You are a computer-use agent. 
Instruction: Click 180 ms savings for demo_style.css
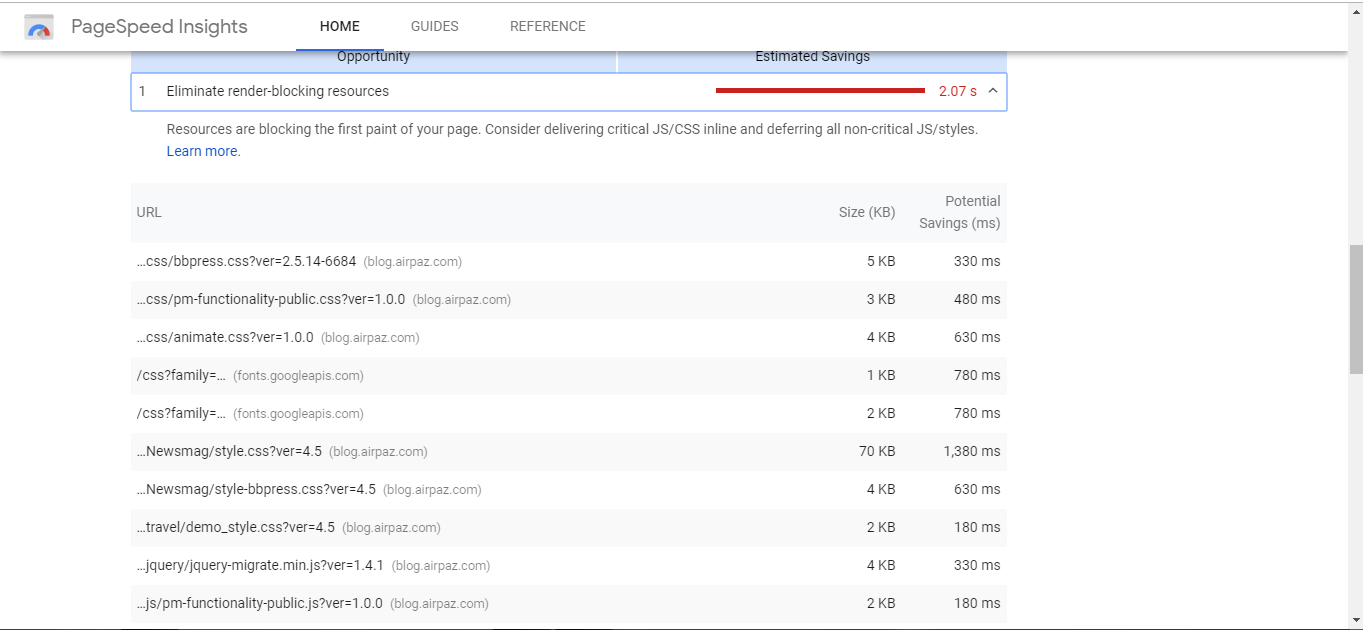coord(977,527)
